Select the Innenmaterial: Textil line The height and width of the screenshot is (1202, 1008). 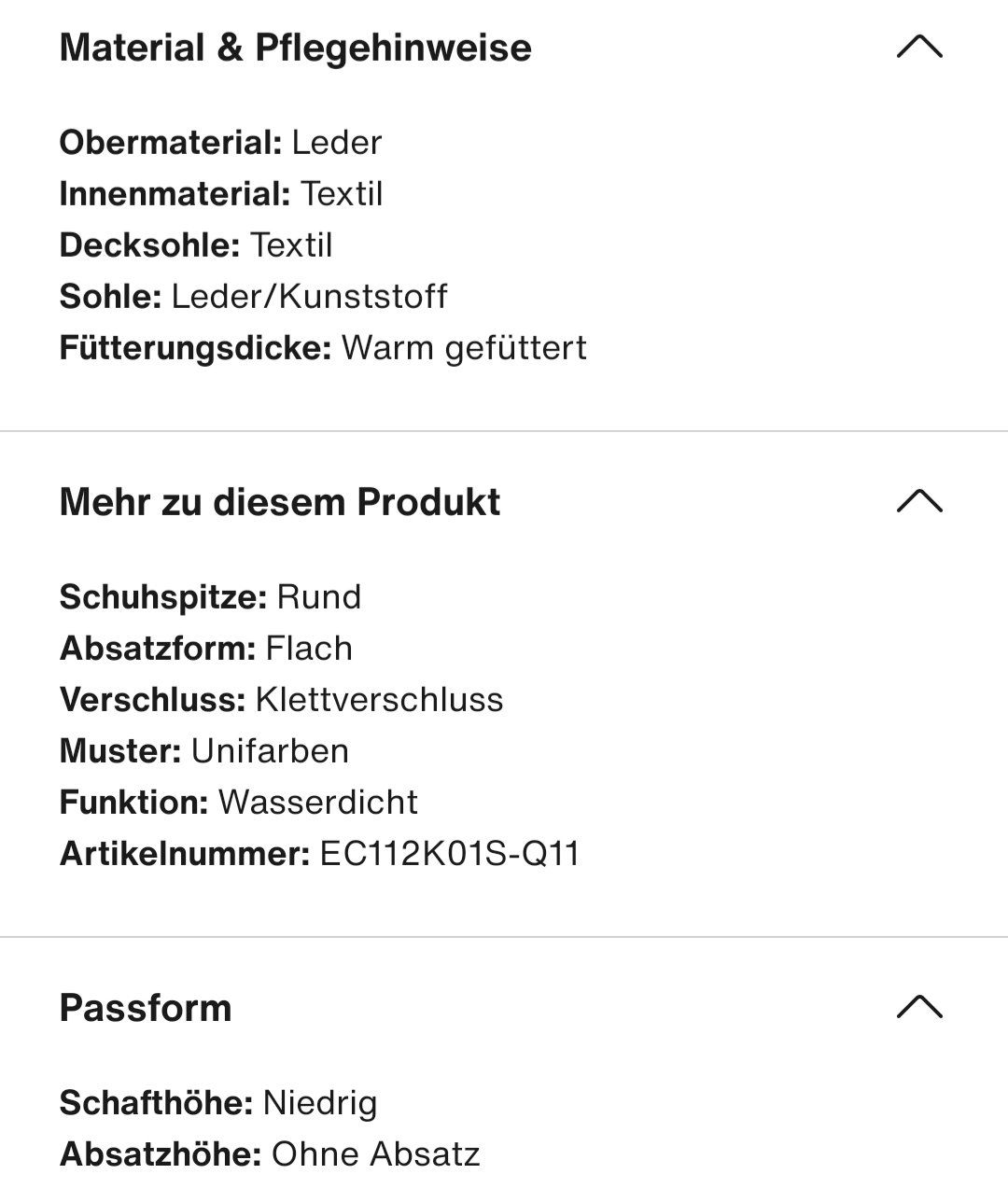click(221, 194)
